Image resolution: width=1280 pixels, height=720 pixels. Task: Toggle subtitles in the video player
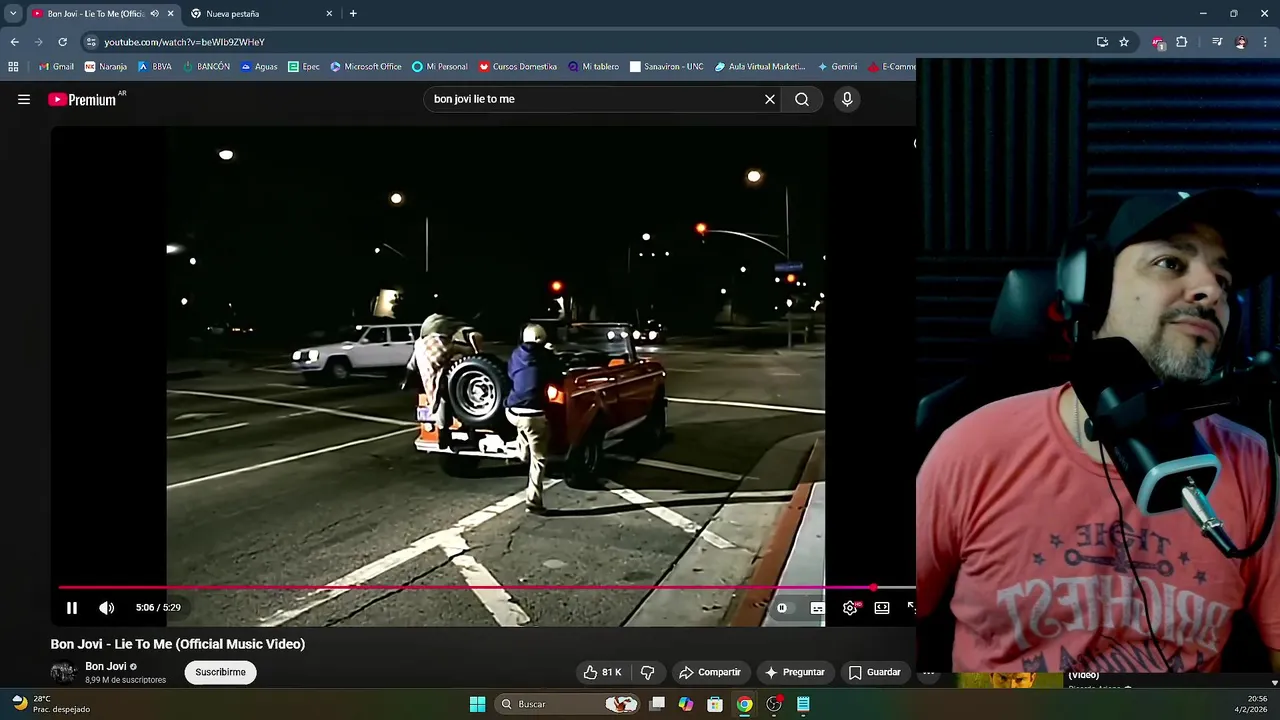pos(817,608)
